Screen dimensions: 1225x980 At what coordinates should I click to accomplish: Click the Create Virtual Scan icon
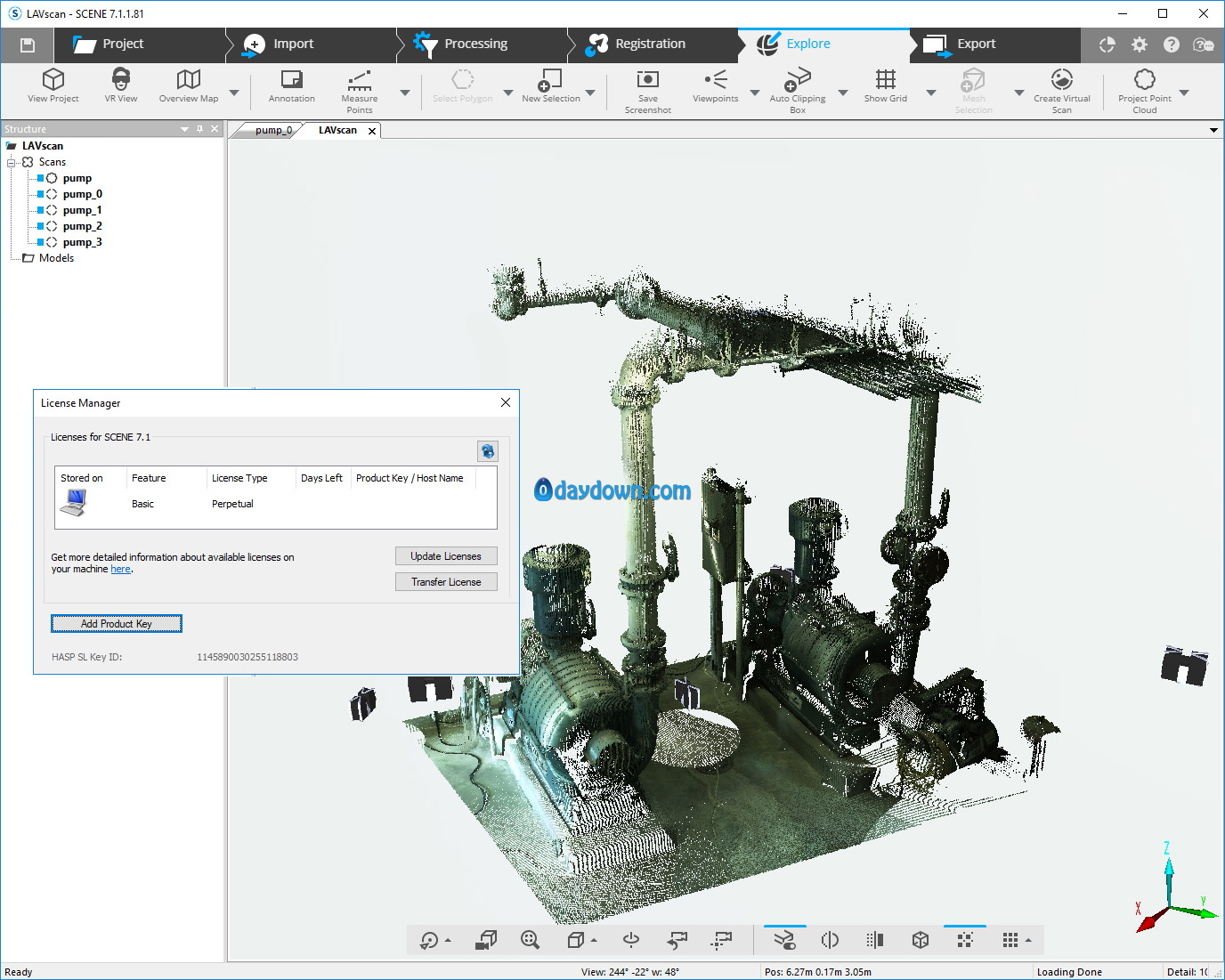click(1061, 91)
